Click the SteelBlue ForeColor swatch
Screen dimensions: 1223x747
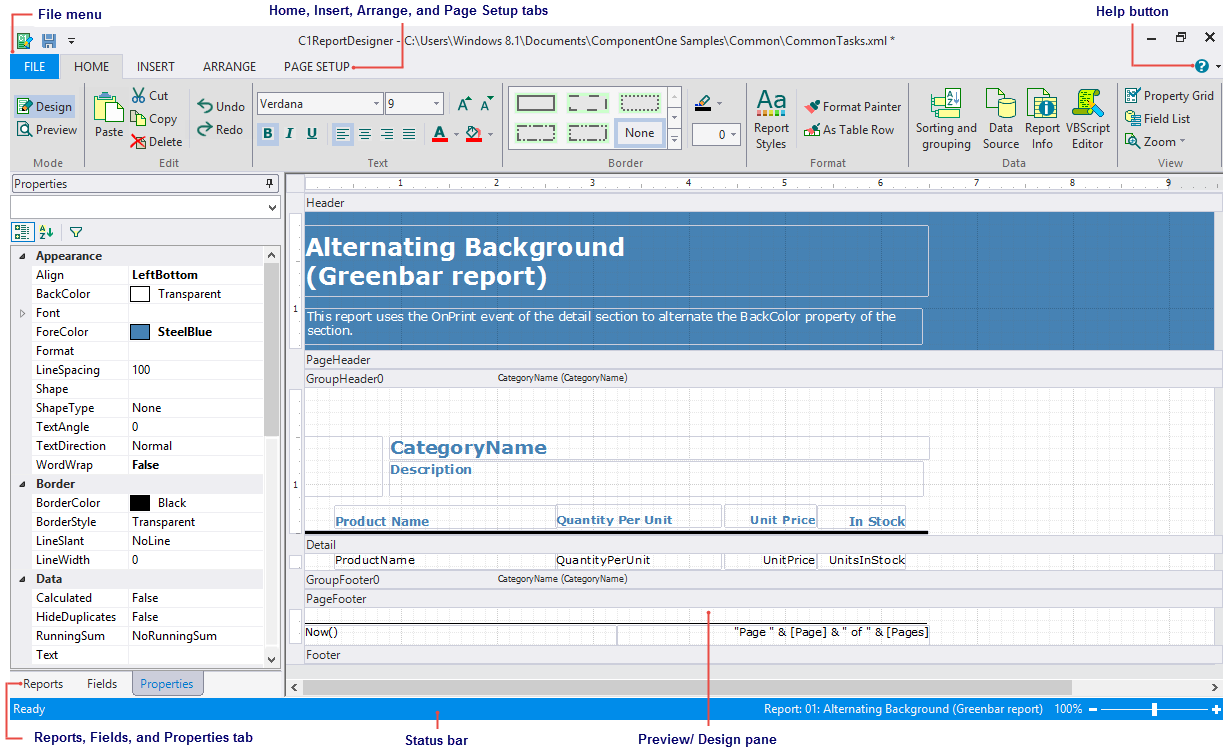(x=140, y=332)
